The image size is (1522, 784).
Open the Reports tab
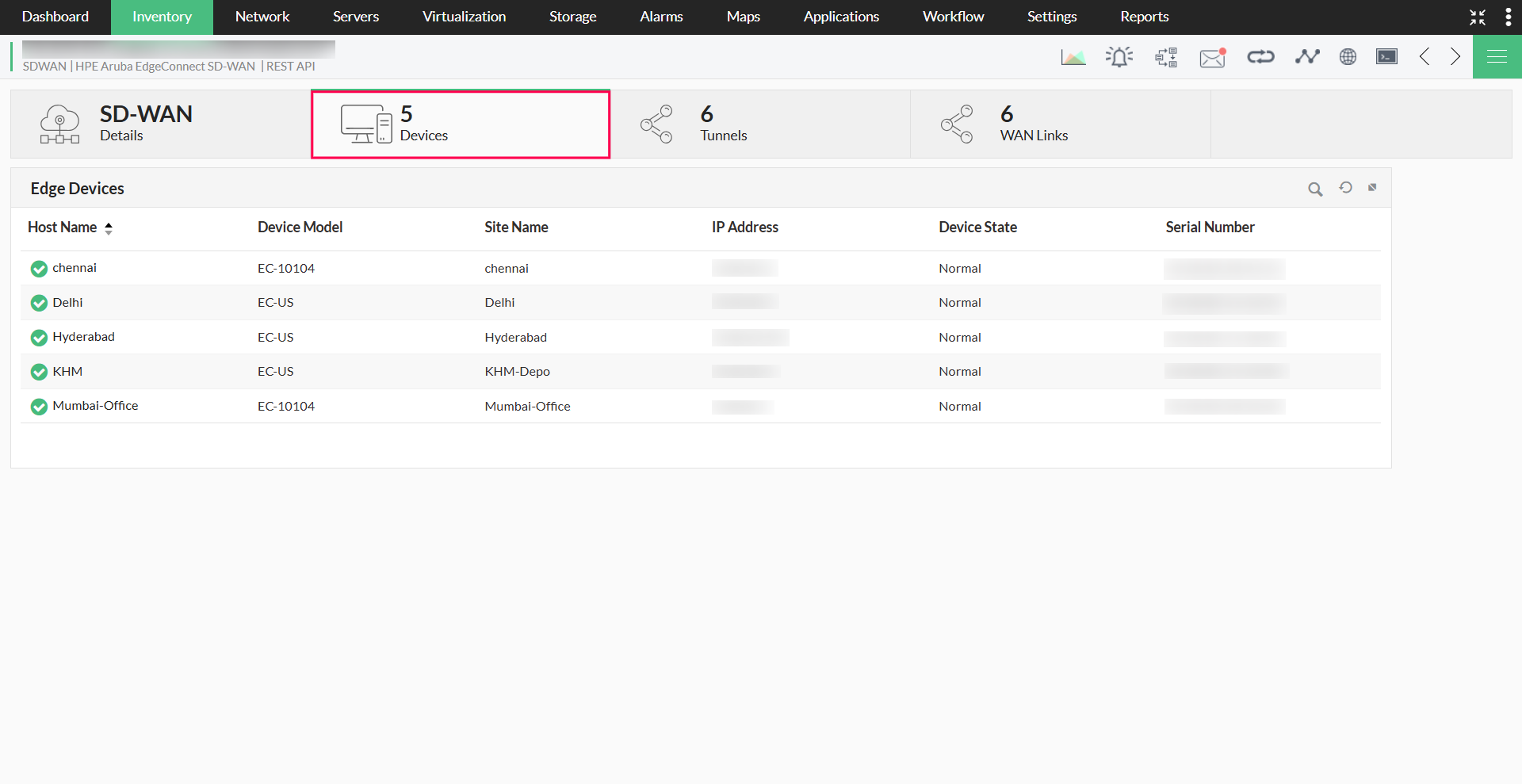pos(1144,17)
